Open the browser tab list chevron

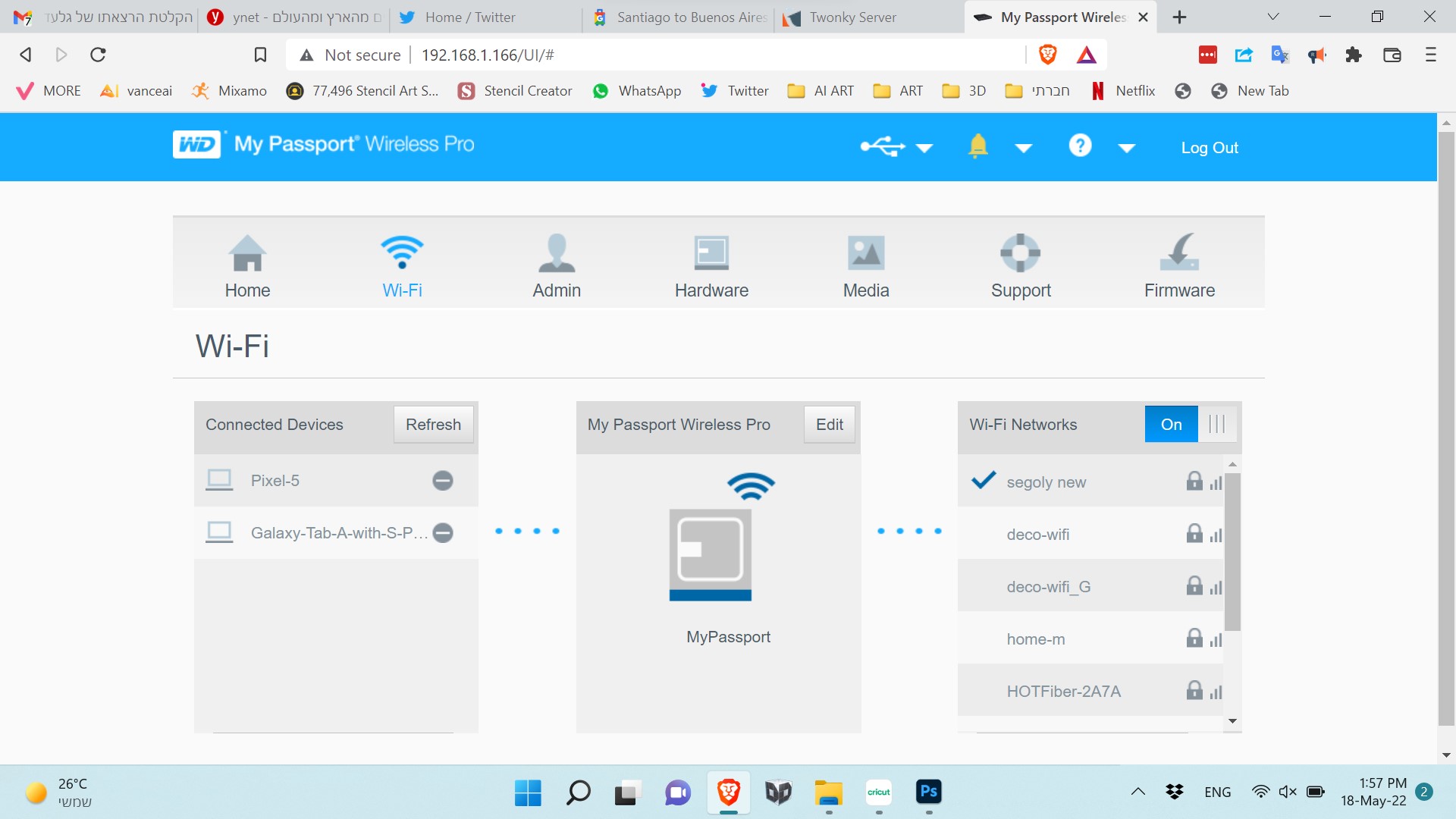tap(1273, 17)
